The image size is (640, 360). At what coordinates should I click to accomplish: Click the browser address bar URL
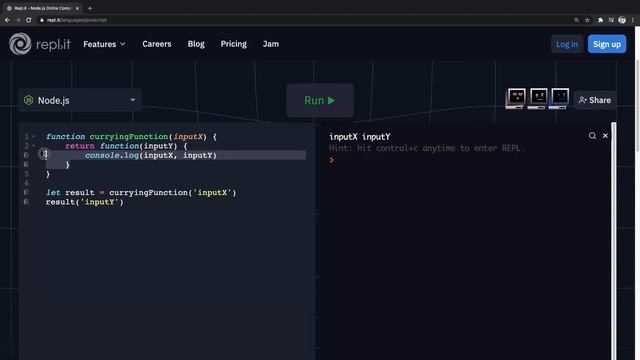point(77,20)
